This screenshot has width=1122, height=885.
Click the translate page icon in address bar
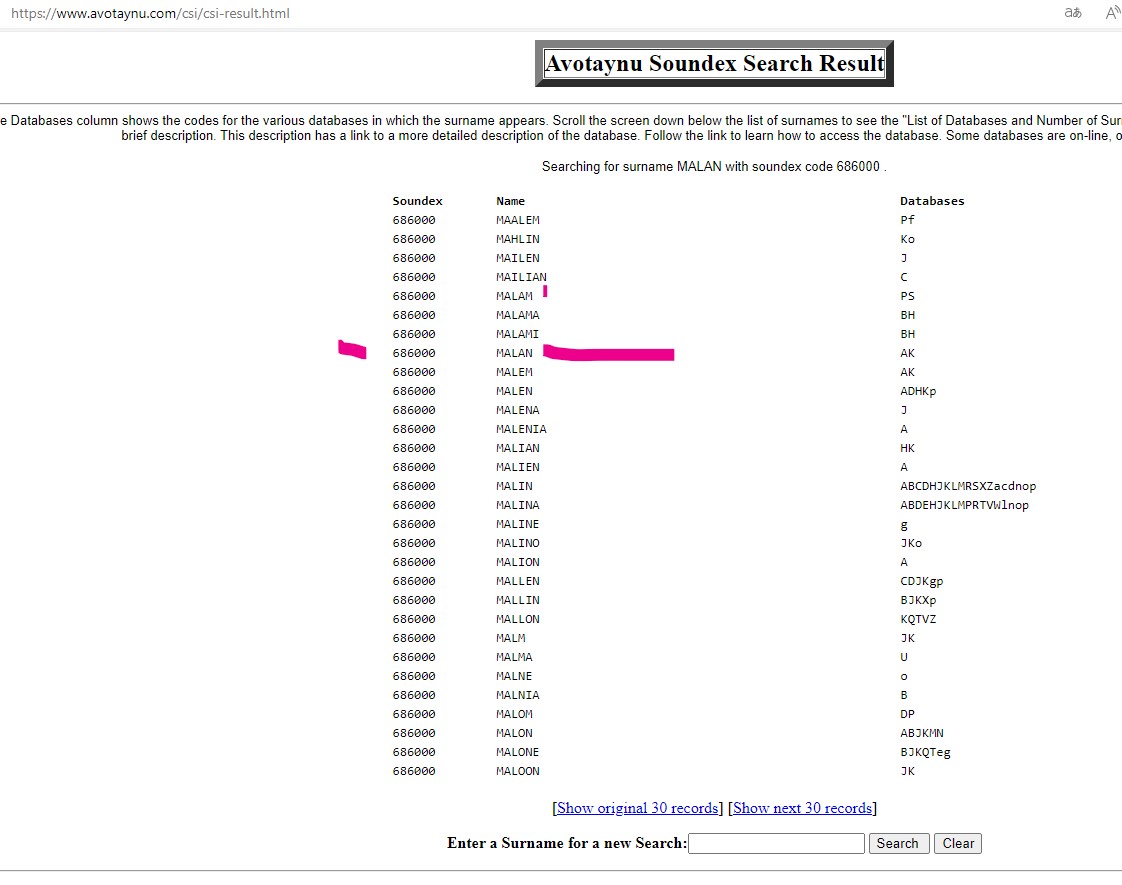[1073, 13]
